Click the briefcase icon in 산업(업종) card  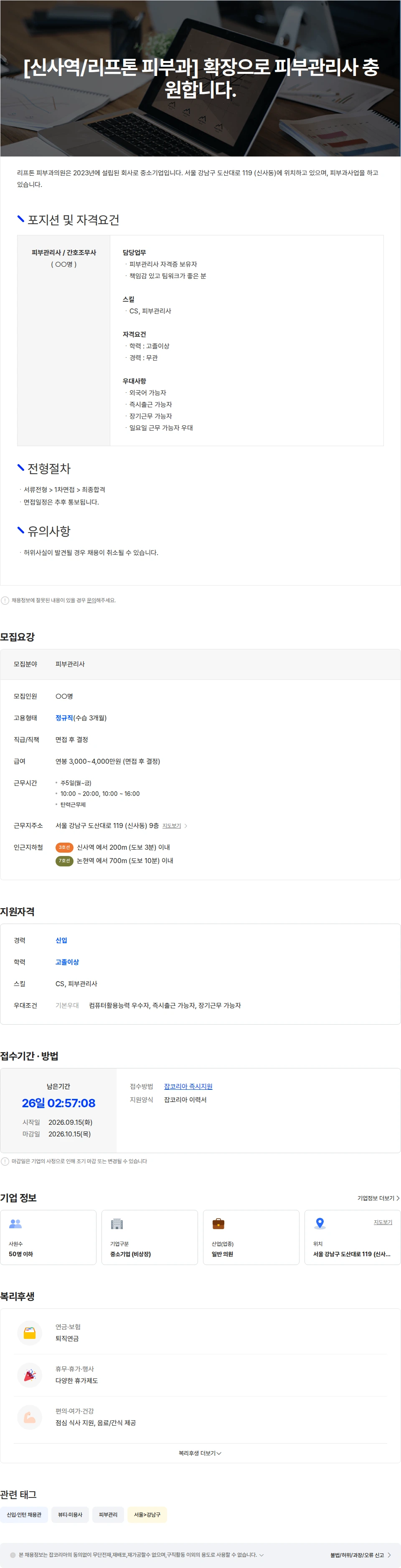(x=218, y=1224)
